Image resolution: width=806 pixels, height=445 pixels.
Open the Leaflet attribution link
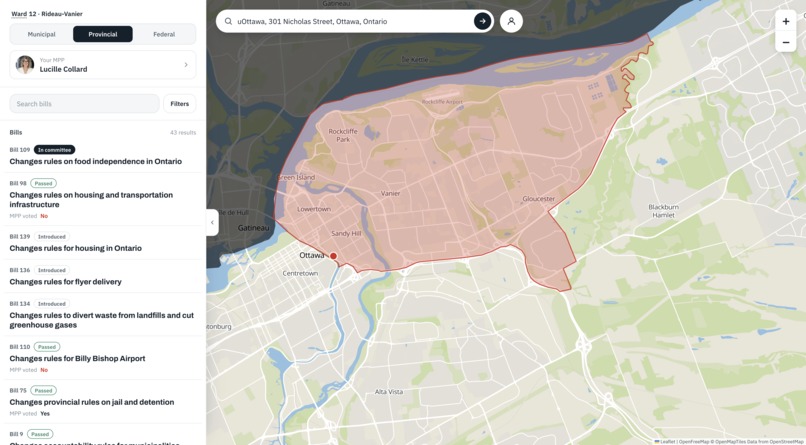(667, 442)
